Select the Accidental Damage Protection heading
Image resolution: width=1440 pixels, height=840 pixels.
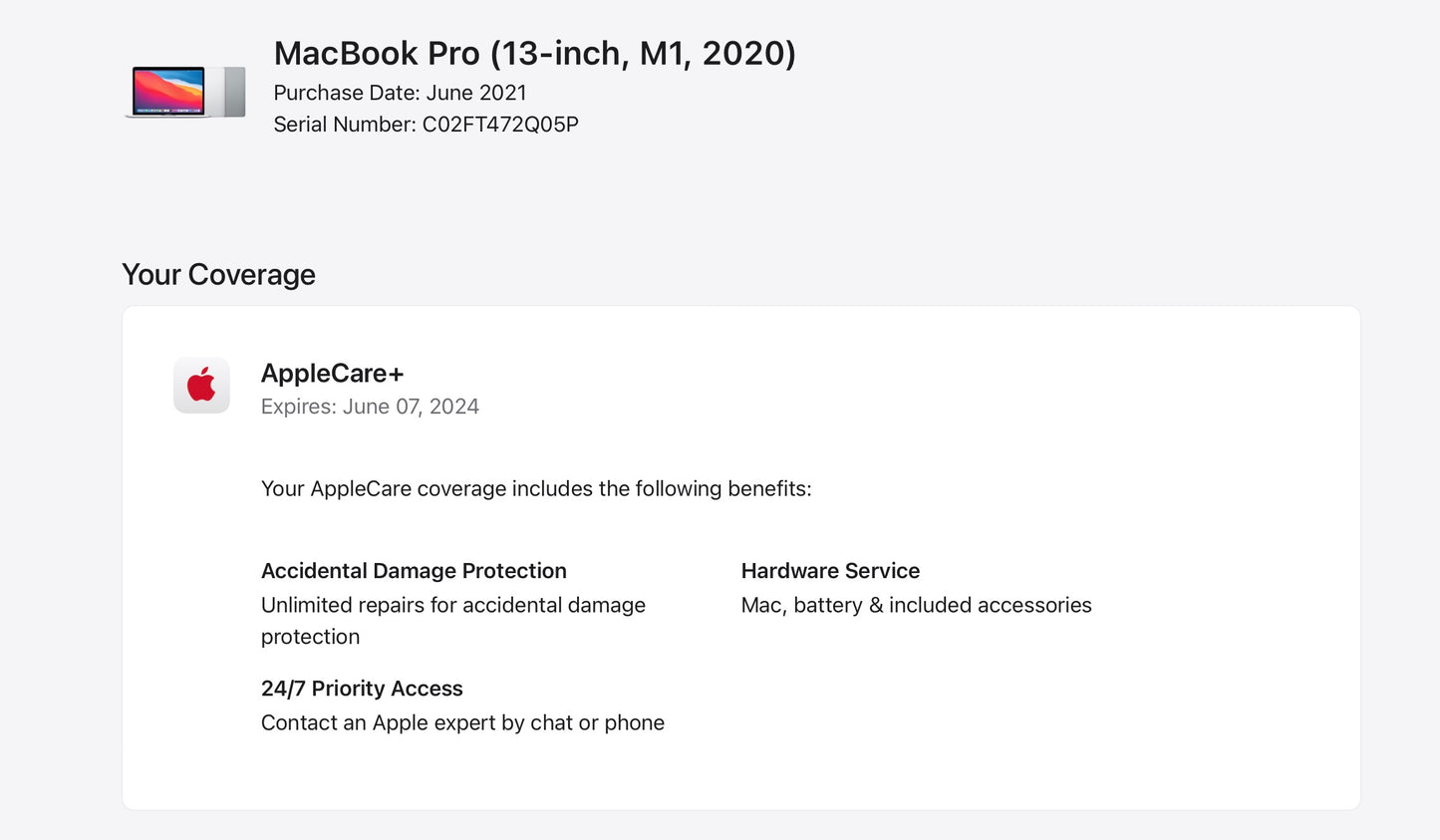click(414, 571)
